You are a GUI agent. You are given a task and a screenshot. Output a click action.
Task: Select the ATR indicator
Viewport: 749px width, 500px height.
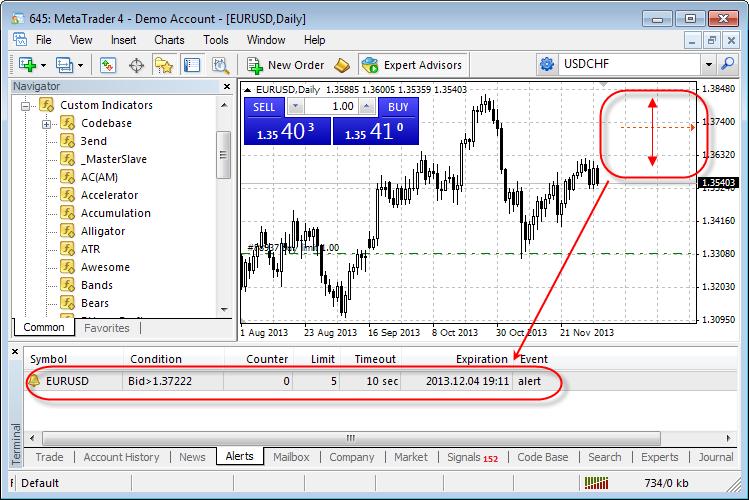pos(90,249)
